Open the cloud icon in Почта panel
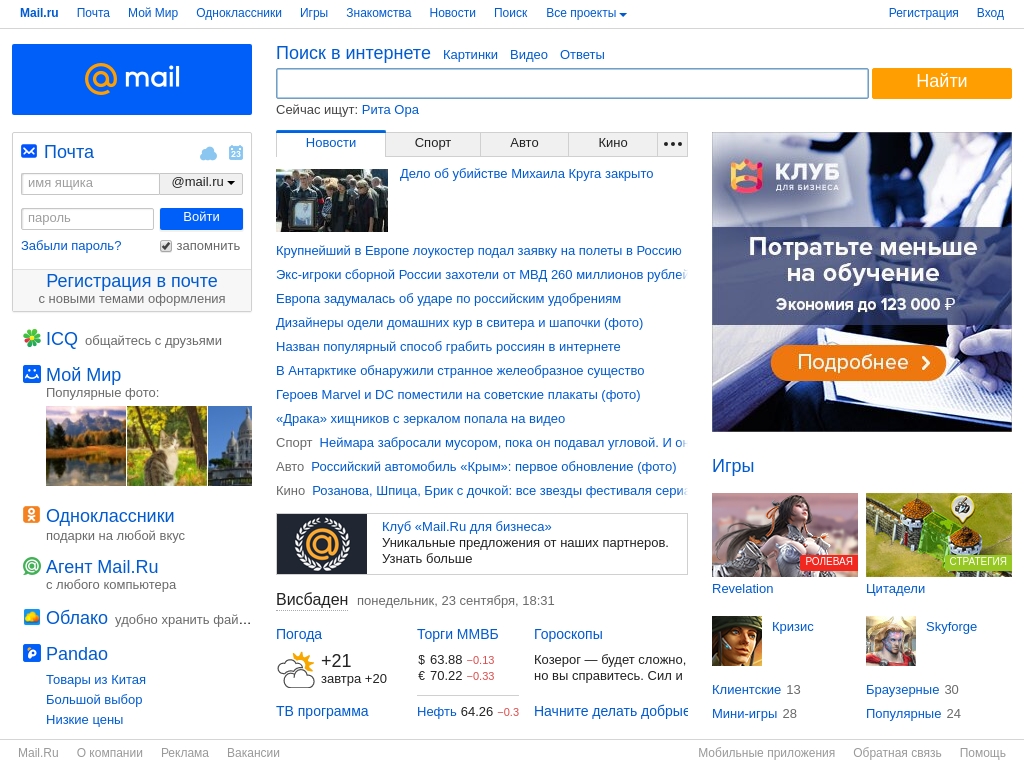The height and width of the screenshot is (768, 1024). (208, 153)
